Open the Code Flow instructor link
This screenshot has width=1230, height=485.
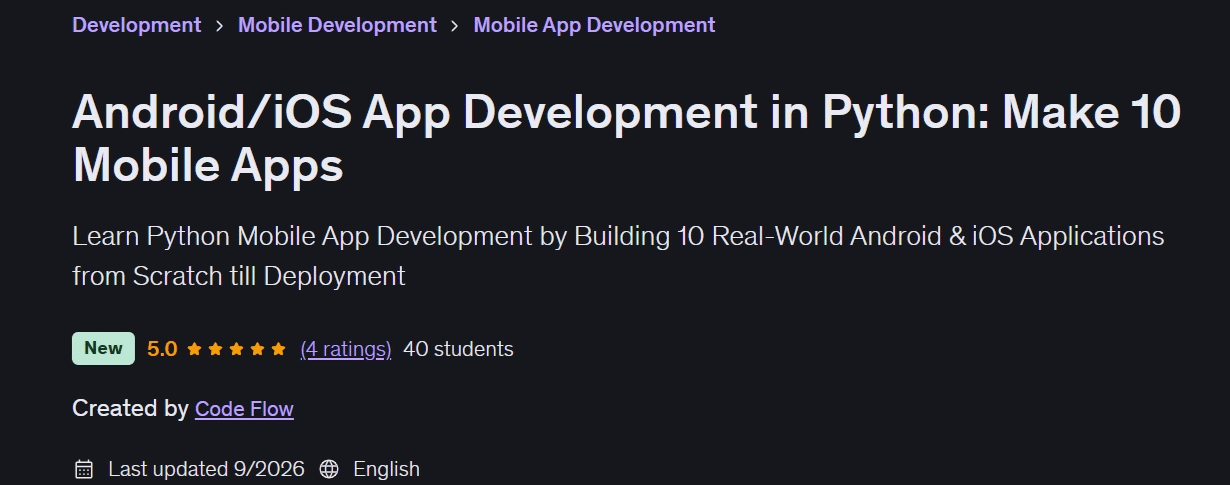[244, 408]
